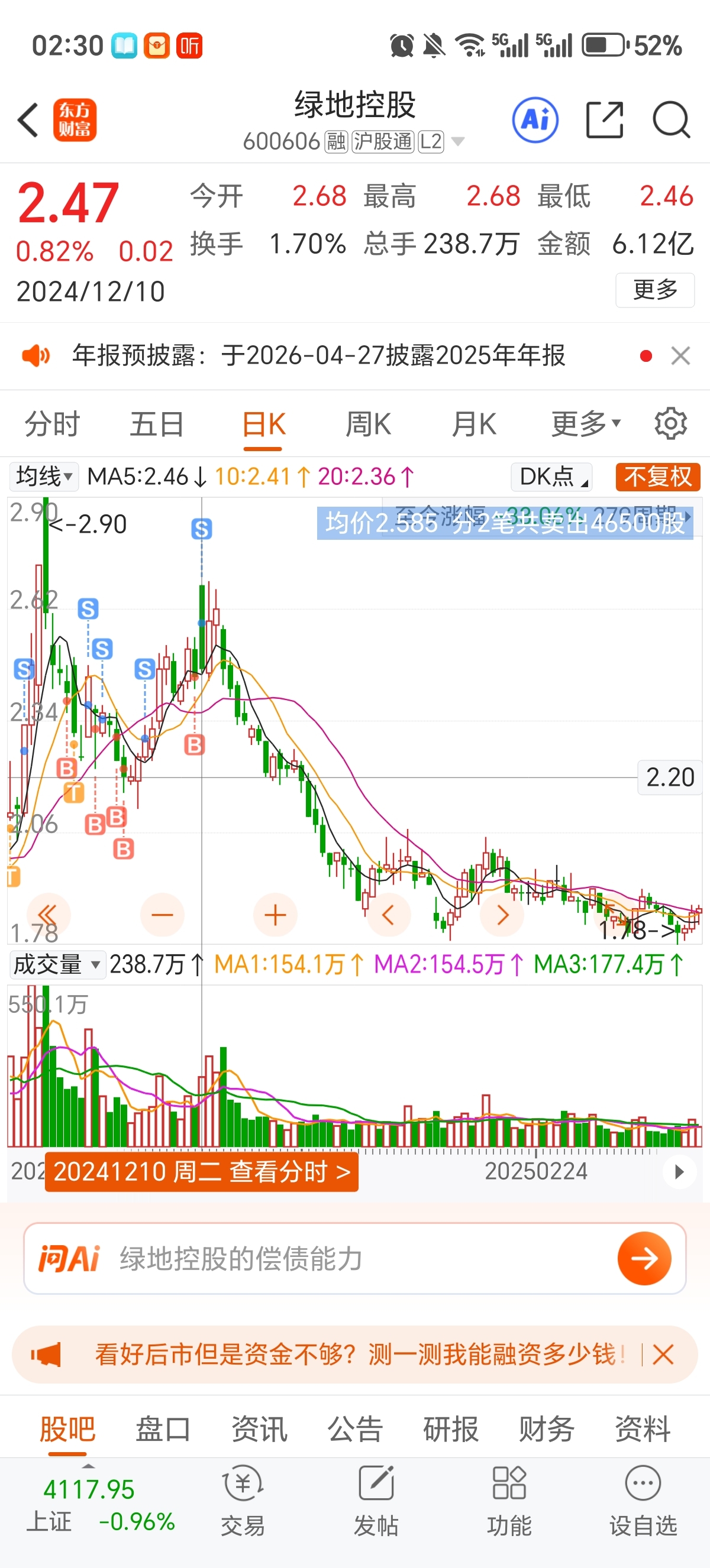Tap the 更多 quote details button

655,290
